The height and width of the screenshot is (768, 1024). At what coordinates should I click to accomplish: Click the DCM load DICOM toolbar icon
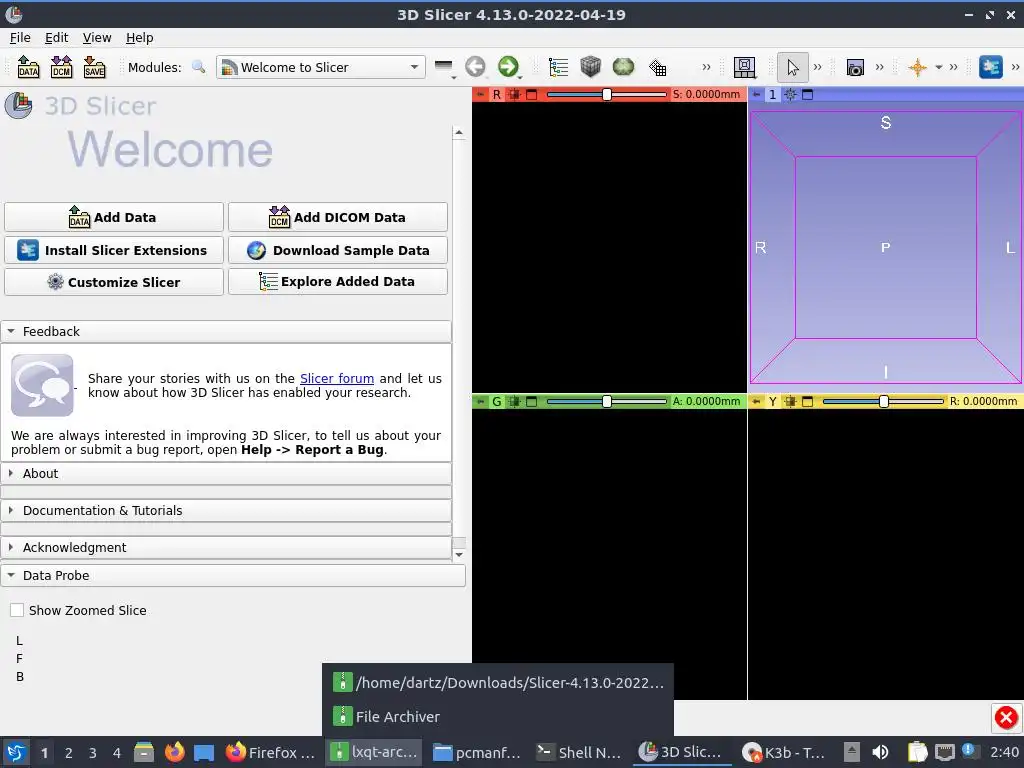[61, 67]
